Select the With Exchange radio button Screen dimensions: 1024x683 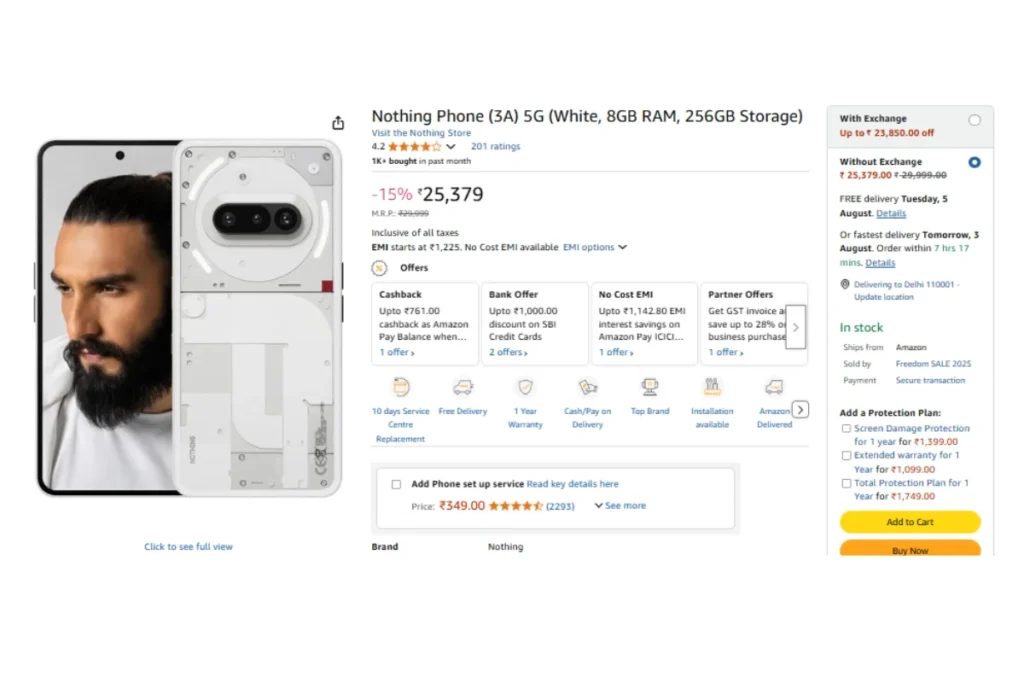point(974,120)
